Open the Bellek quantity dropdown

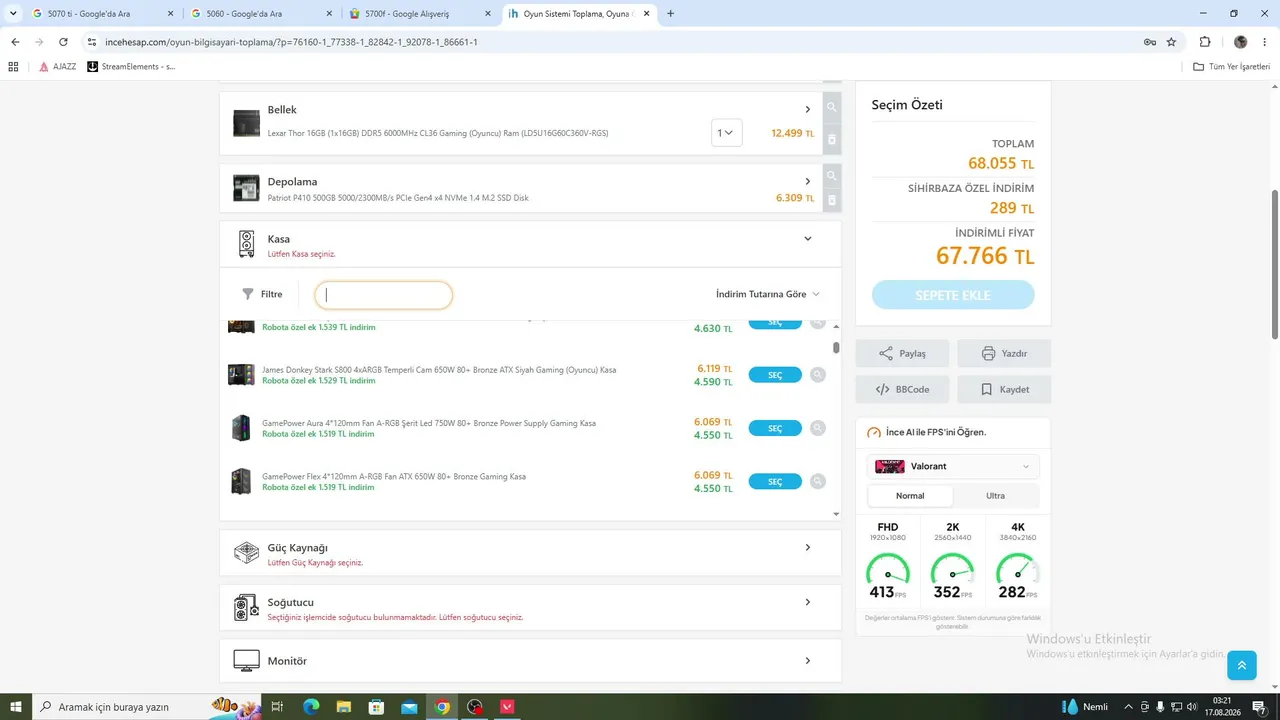point(727,133)
